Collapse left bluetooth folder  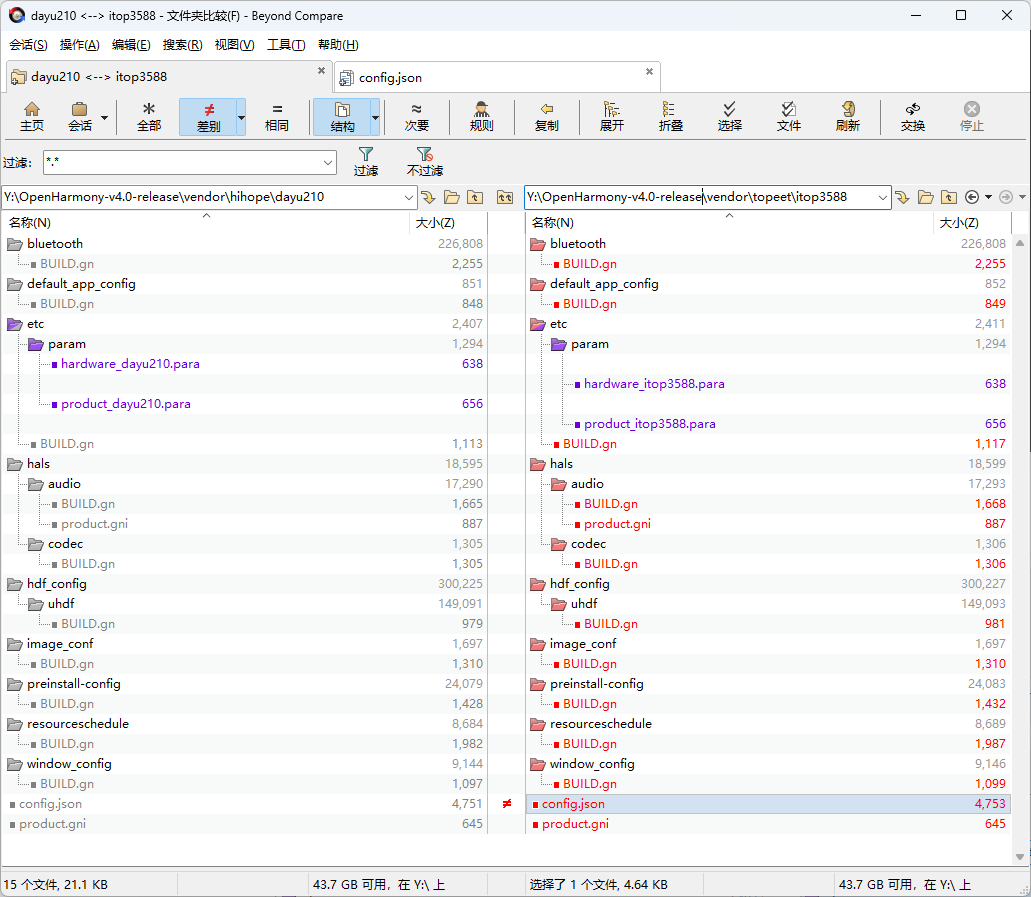click(14, 244)
